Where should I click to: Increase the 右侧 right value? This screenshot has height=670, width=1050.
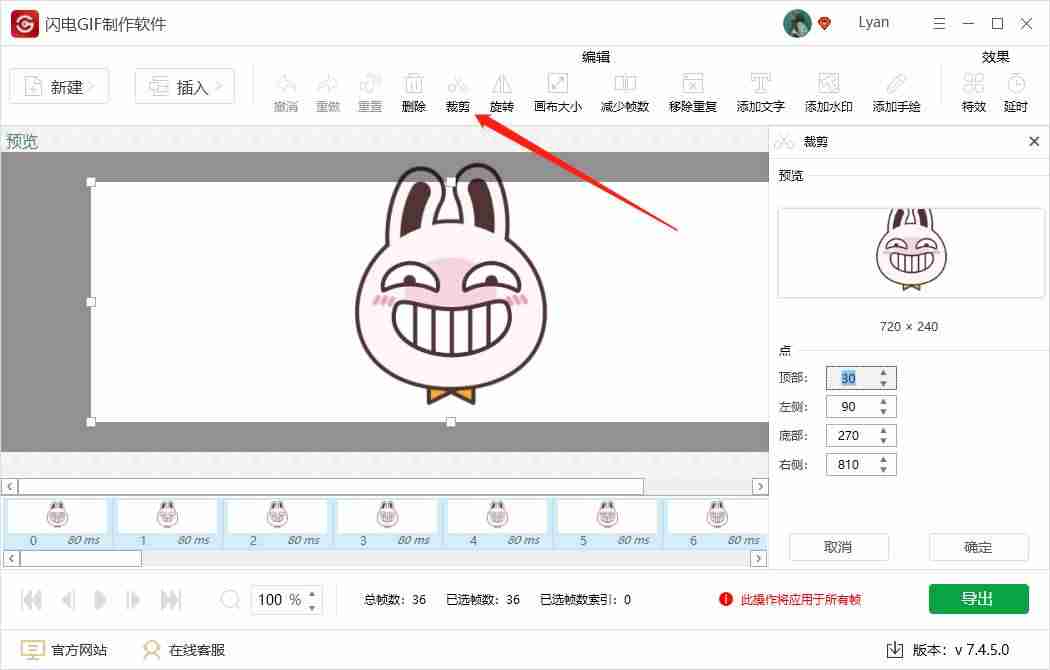click(x=884, y=459)
